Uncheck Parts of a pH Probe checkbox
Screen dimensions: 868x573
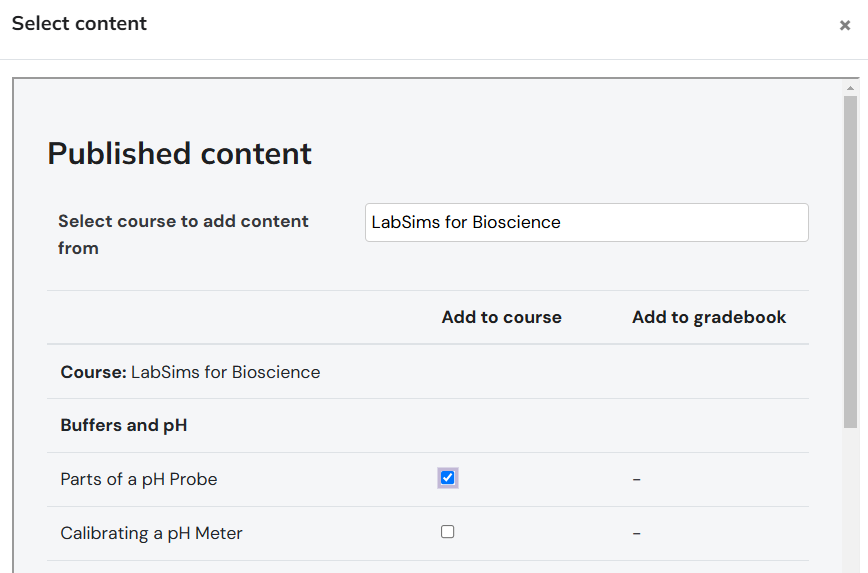coord(447,478)
